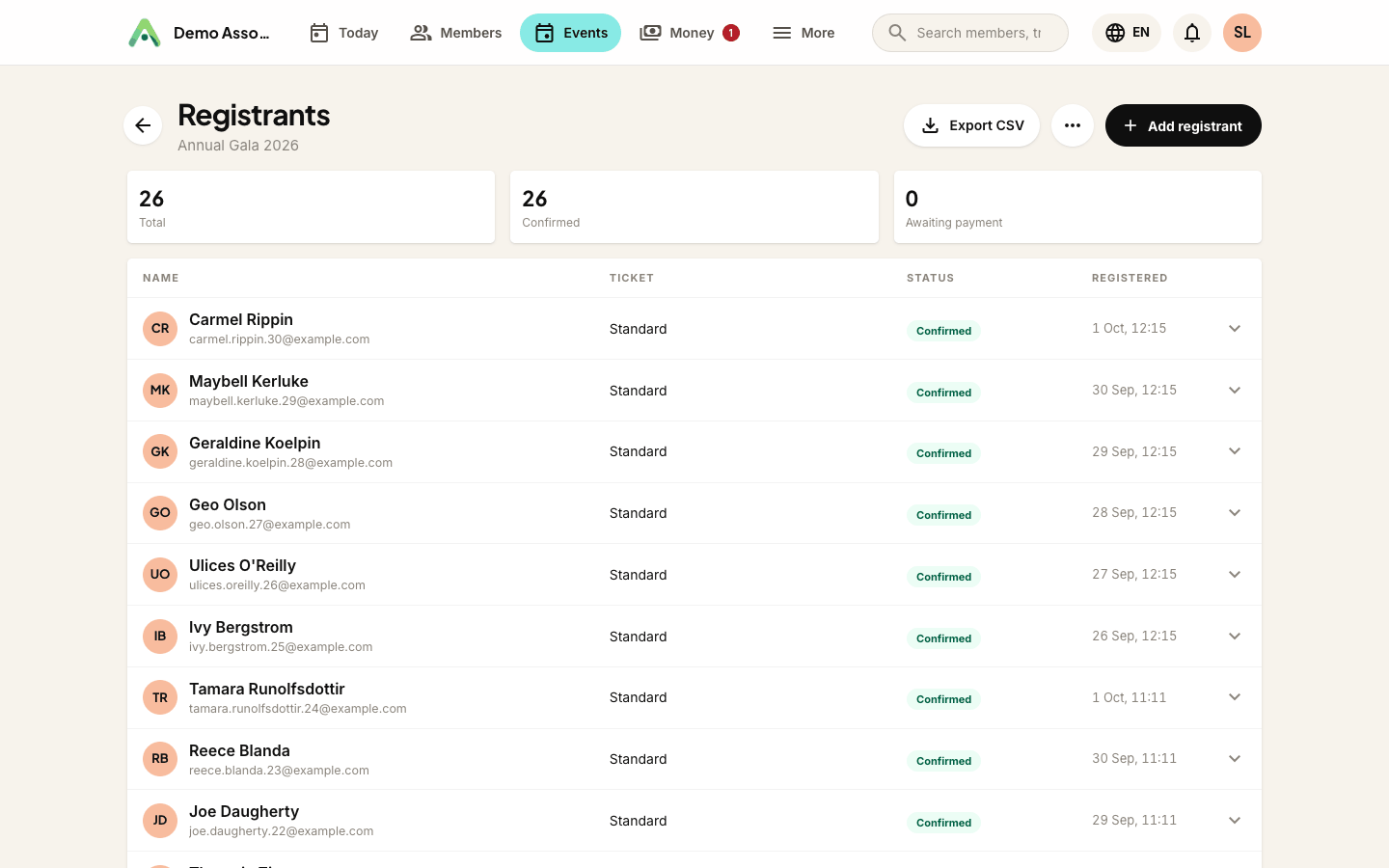Open the More menu

(x=803, y=33)
